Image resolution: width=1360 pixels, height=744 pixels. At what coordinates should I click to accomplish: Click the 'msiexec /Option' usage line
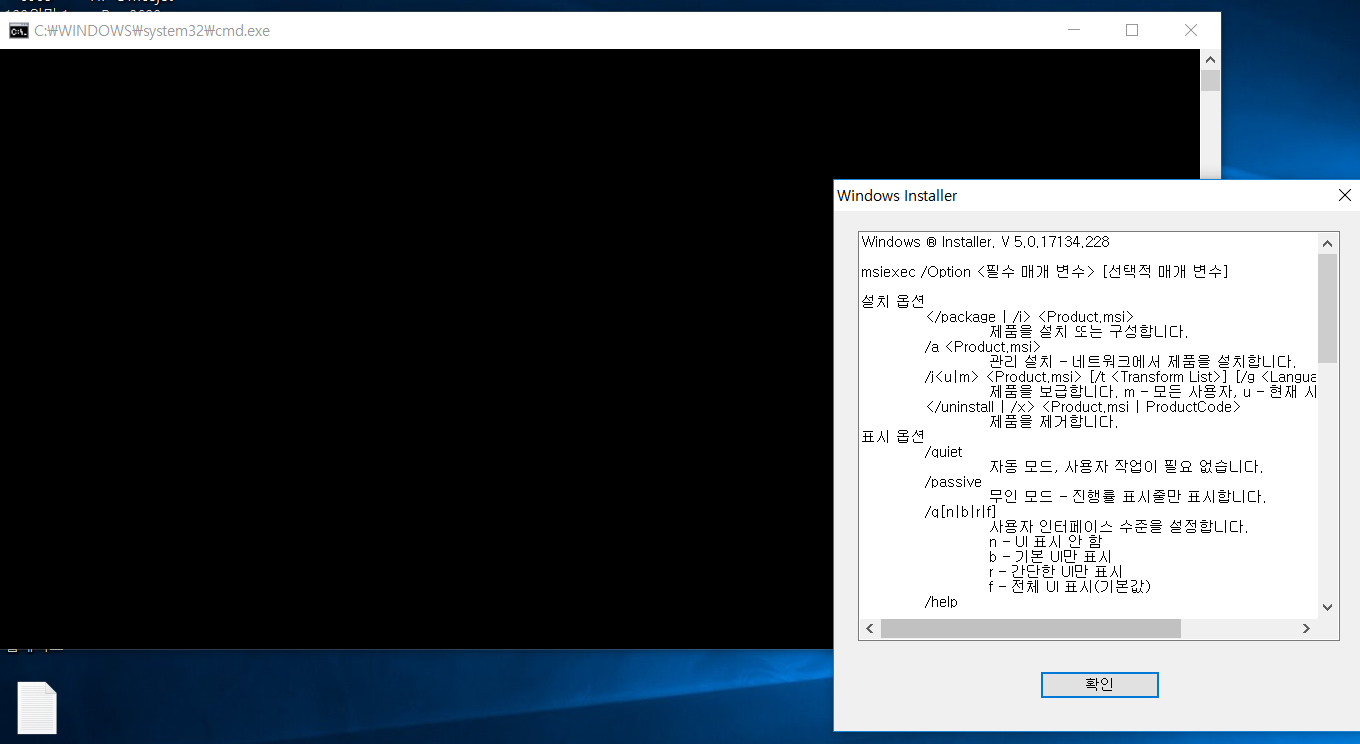(x=1045, y=272)
